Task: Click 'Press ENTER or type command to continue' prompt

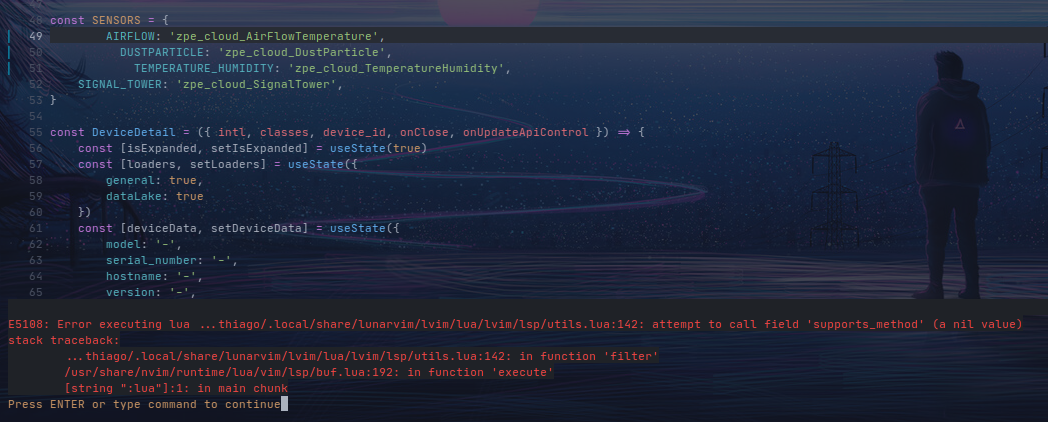Action: coord(144,405)
